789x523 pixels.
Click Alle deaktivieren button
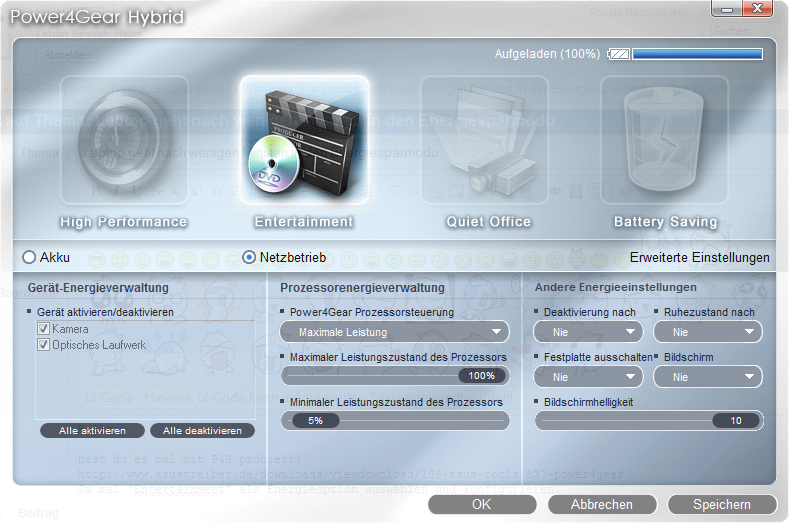click(202, 431)
